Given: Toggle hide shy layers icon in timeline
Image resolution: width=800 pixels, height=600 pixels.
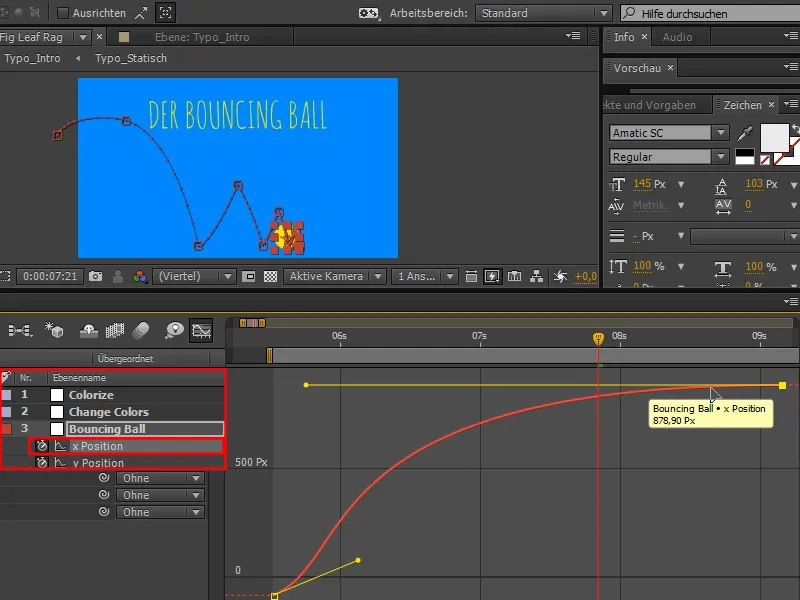Looking at the screenshot, I should click(89, 331).
